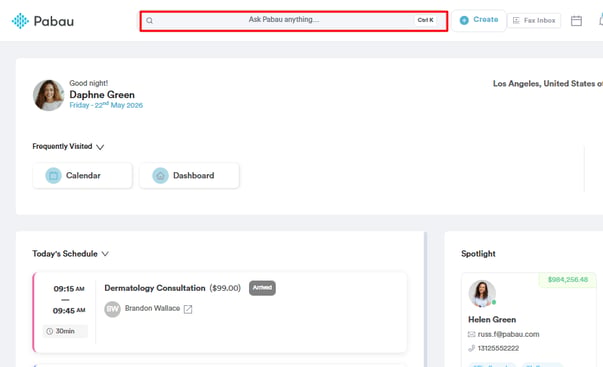This screenshot has height=367, width=603.
Task: Click Brandon Wallace avatar initials
Action: (112, 309)
